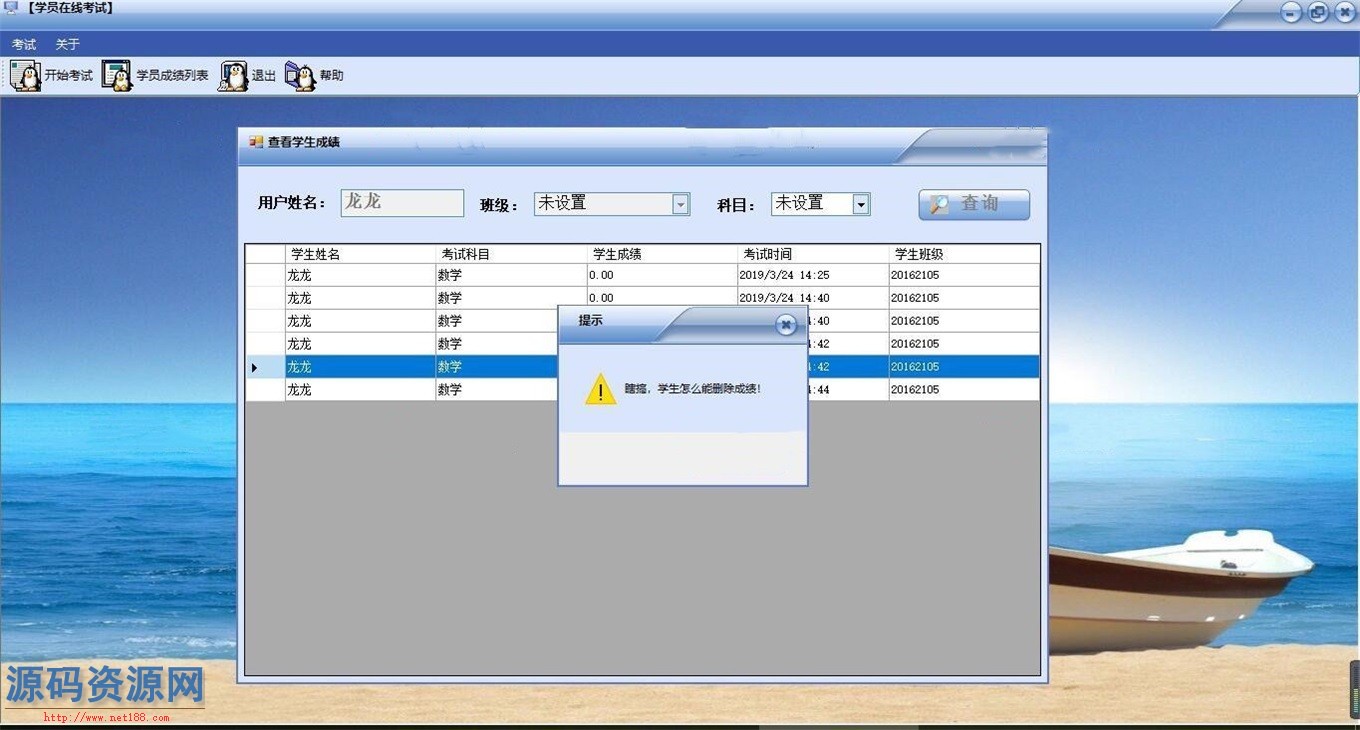
Task: Click the app icon in the title bar
Action: (12, 8)
